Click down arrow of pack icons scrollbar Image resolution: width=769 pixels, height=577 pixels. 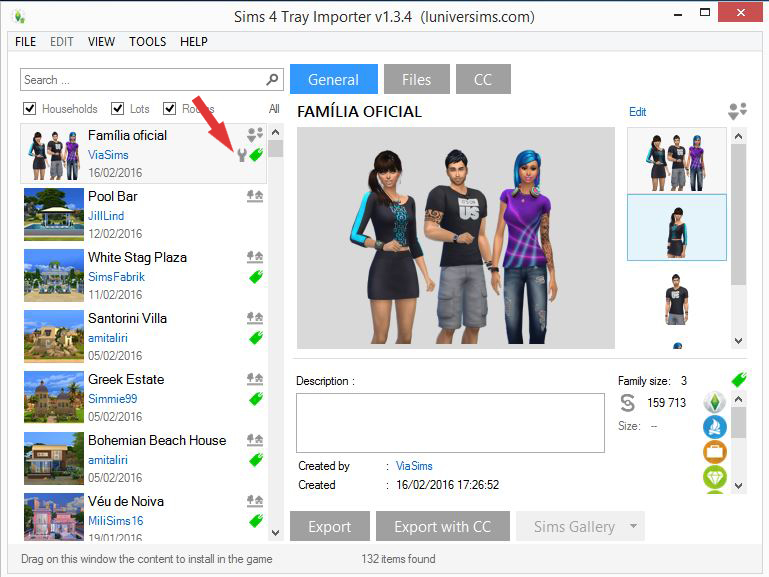point(739,486)
